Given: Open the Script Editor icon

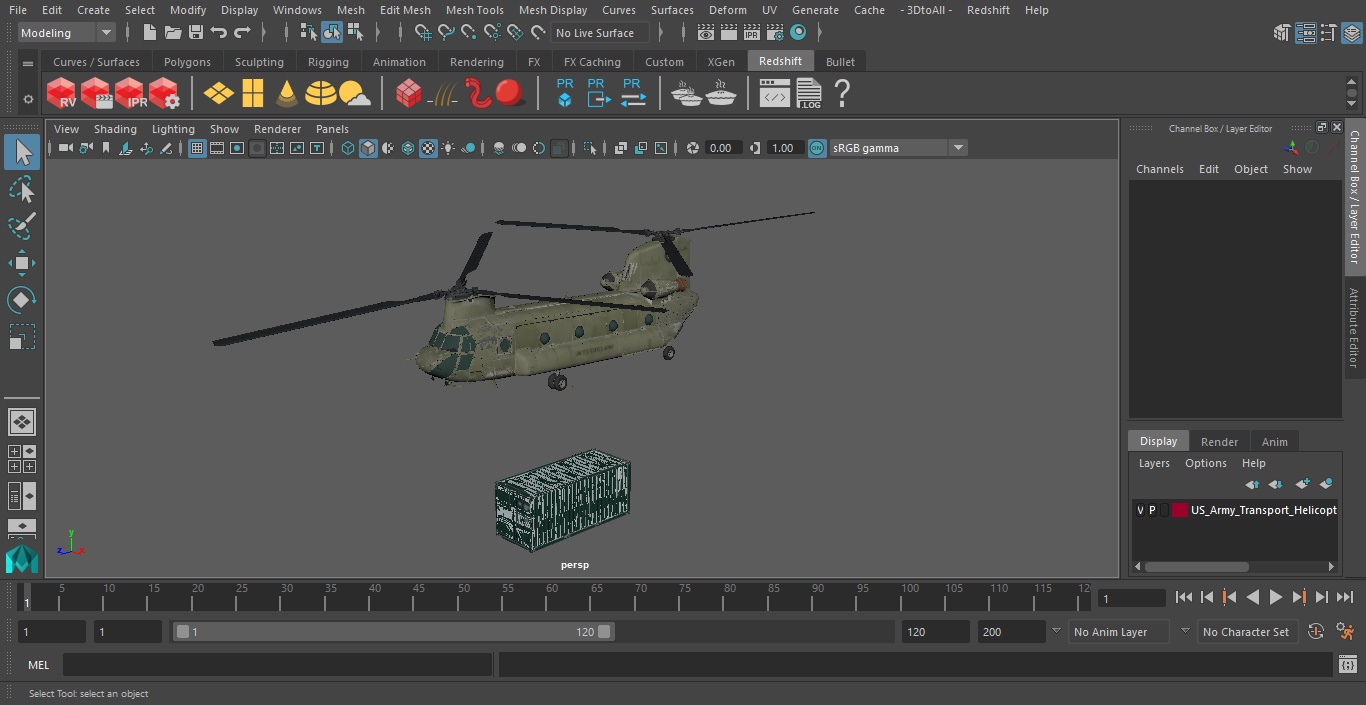Looking at the screenshot, I should 1348,664.
